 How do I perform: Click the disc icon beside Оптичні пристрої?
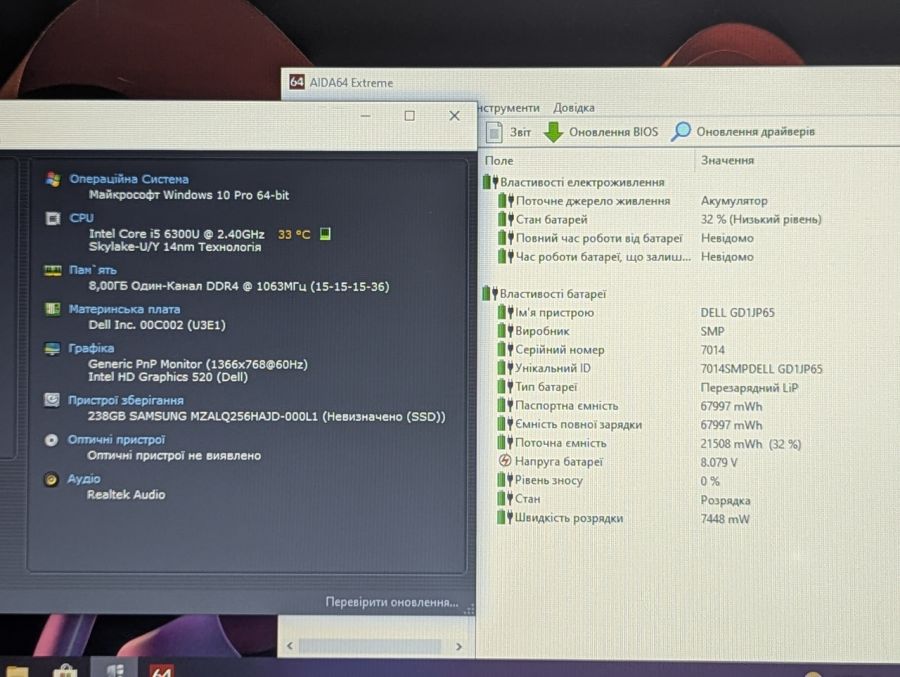pyautogui.click(x=51, y=440)
